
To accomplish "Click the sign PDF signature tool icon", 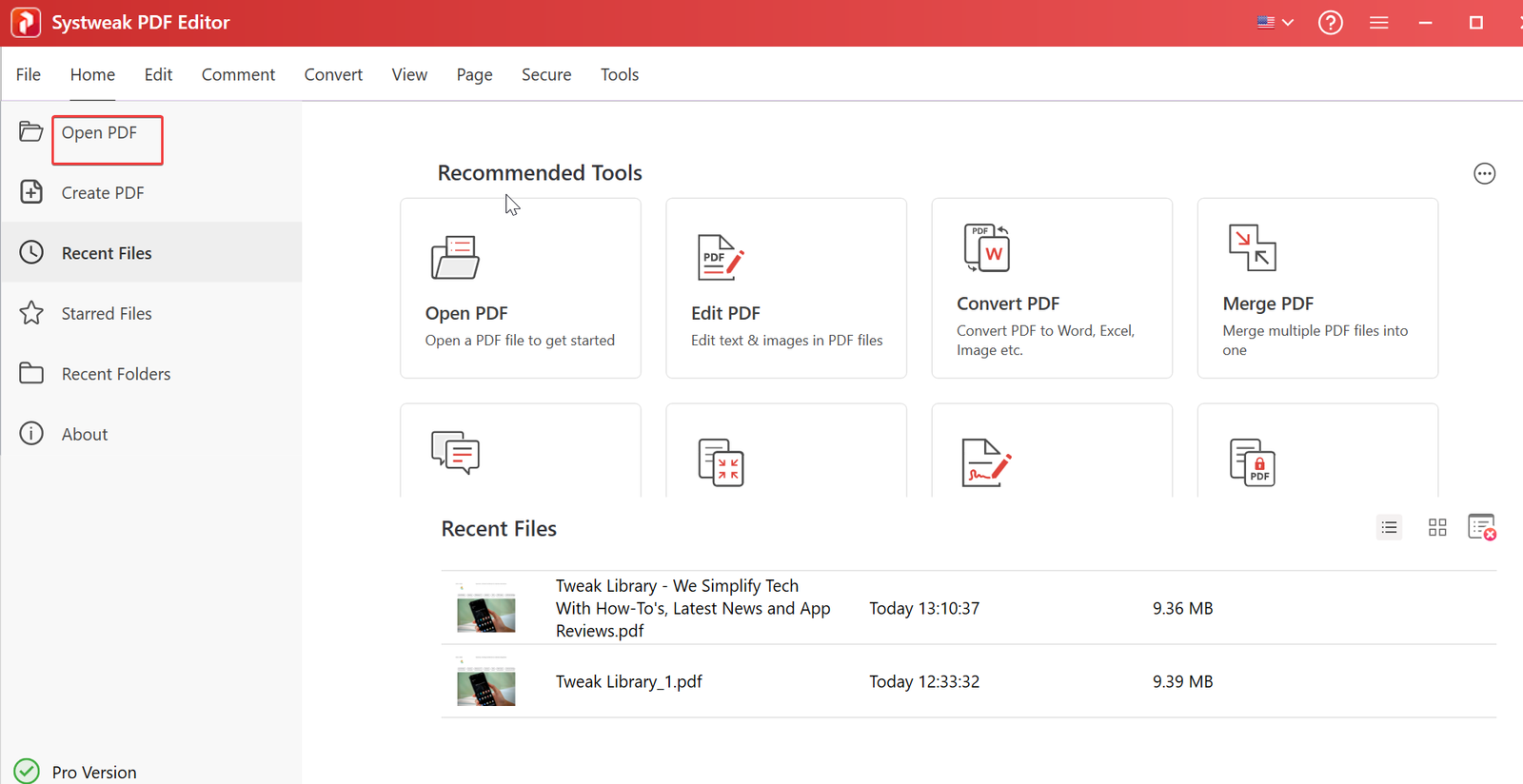I will click(986, 462).
